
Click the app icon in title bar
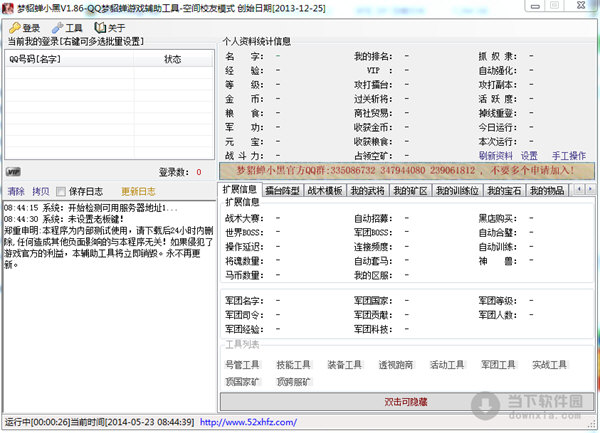pyautogui.click(x=8, y=8)
